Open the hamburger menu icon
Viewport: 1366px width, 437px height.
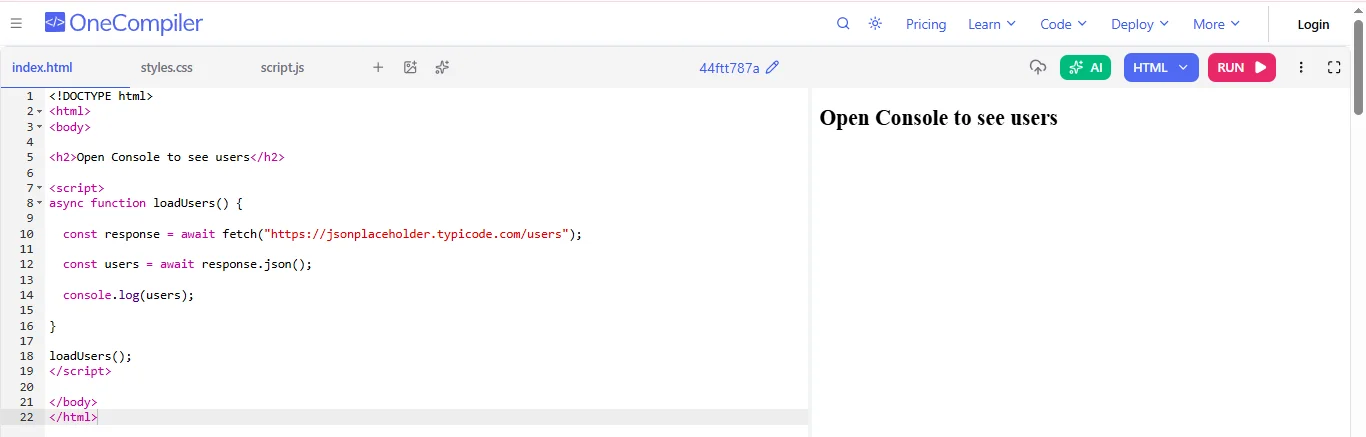16,23
